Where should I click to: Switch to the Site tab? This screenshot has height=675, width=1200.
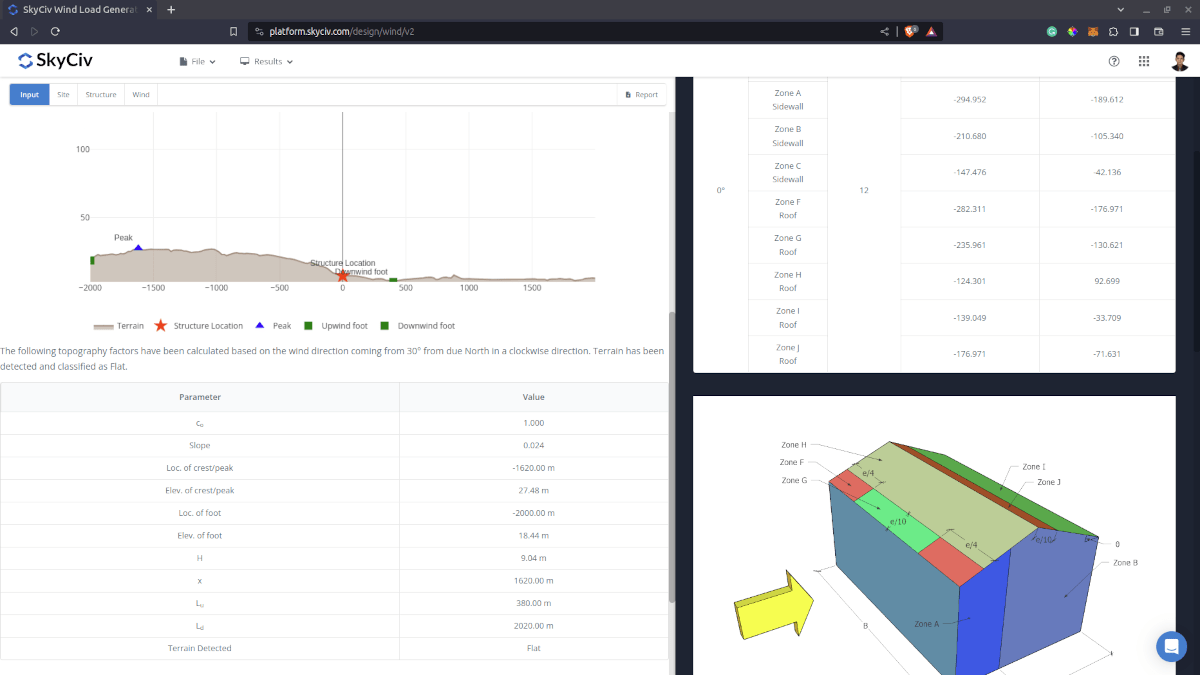coord(63,94)
